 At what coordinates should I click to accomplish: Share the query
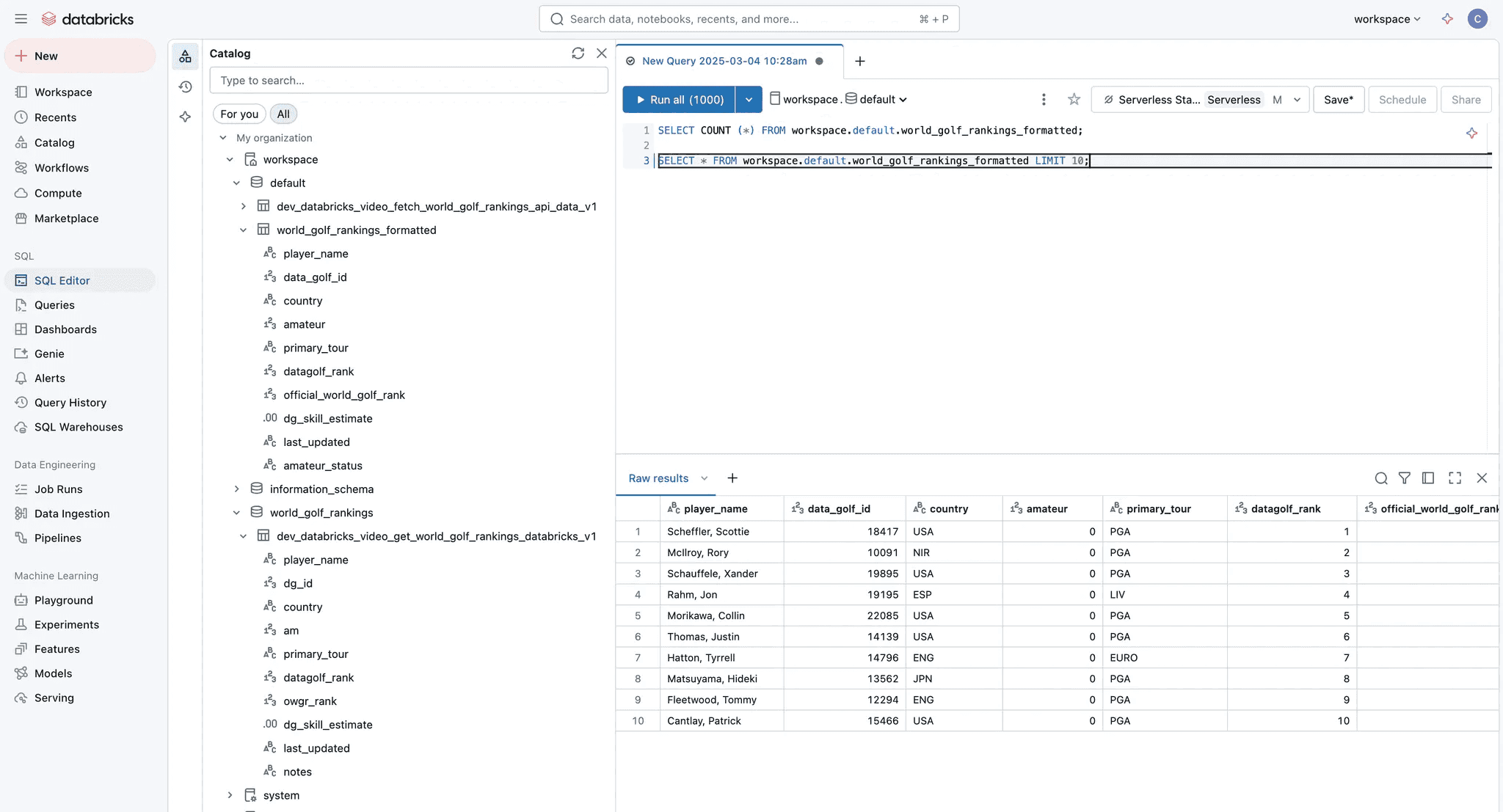click(1466, 100)
